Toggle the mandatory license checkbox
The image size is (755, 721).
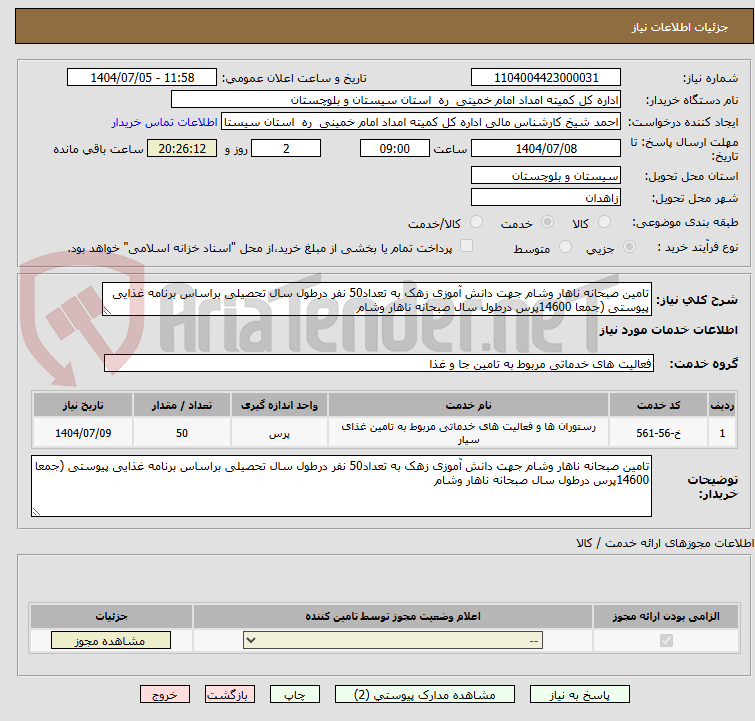[666, 641]
